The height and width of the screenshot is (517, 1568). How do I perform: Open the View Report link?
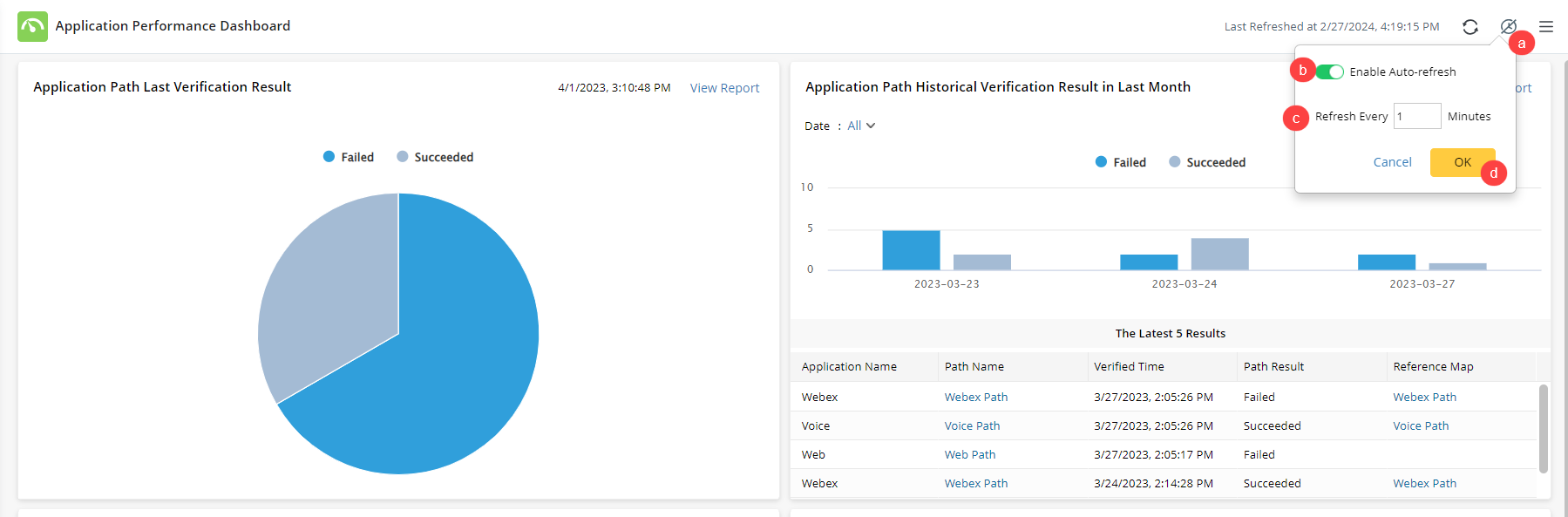pyautogui.click(x=724, y=88)
